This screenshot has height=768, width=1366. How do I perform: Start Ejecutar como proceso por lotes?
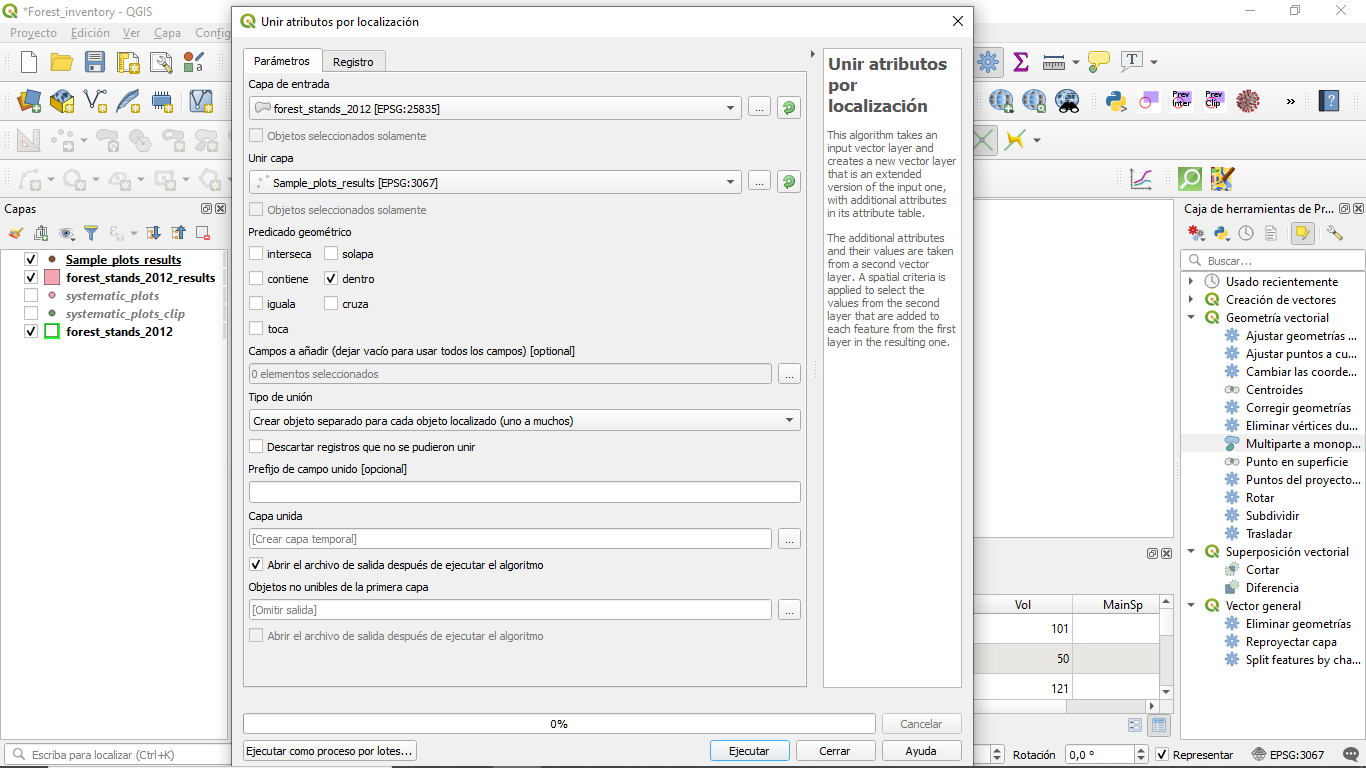click(x=328, y=750)
